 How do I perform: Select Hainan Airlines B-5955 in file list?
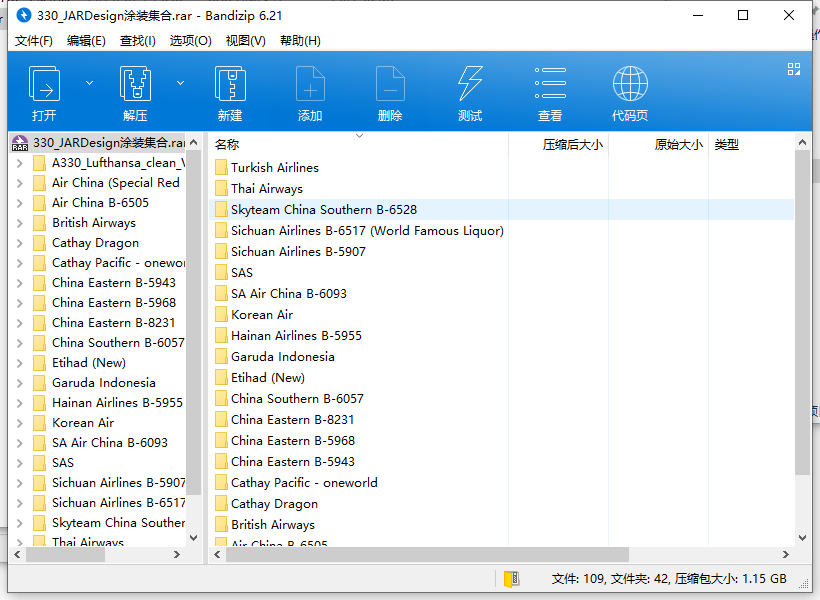coord(297,336)
